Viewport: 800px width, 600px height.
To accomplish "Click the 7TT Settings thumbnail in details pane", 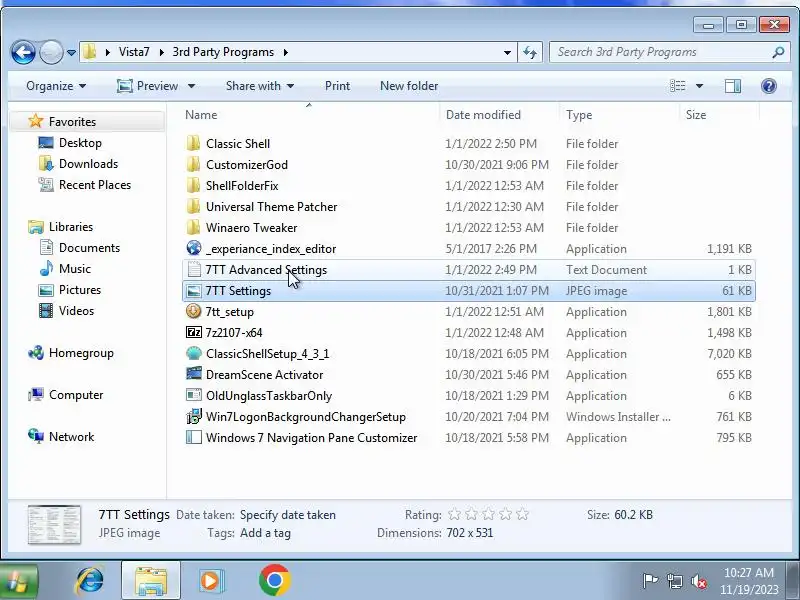I will [x=54, y=524].
